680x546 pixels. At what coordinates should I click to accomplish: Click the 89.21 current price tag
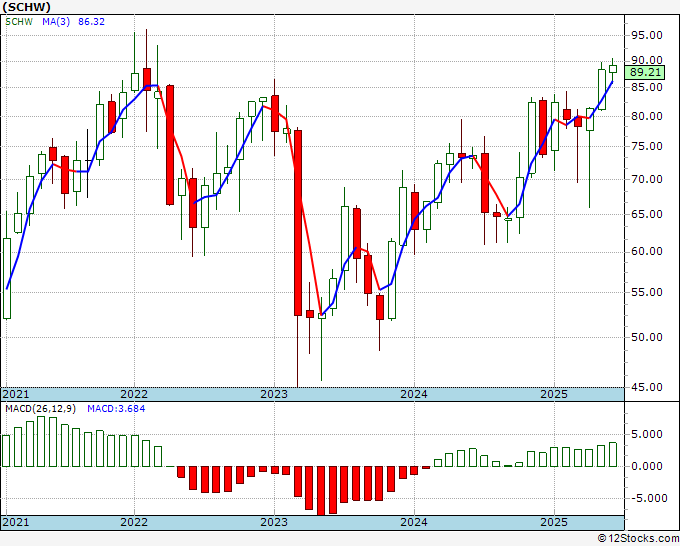(x=645, y=72)
